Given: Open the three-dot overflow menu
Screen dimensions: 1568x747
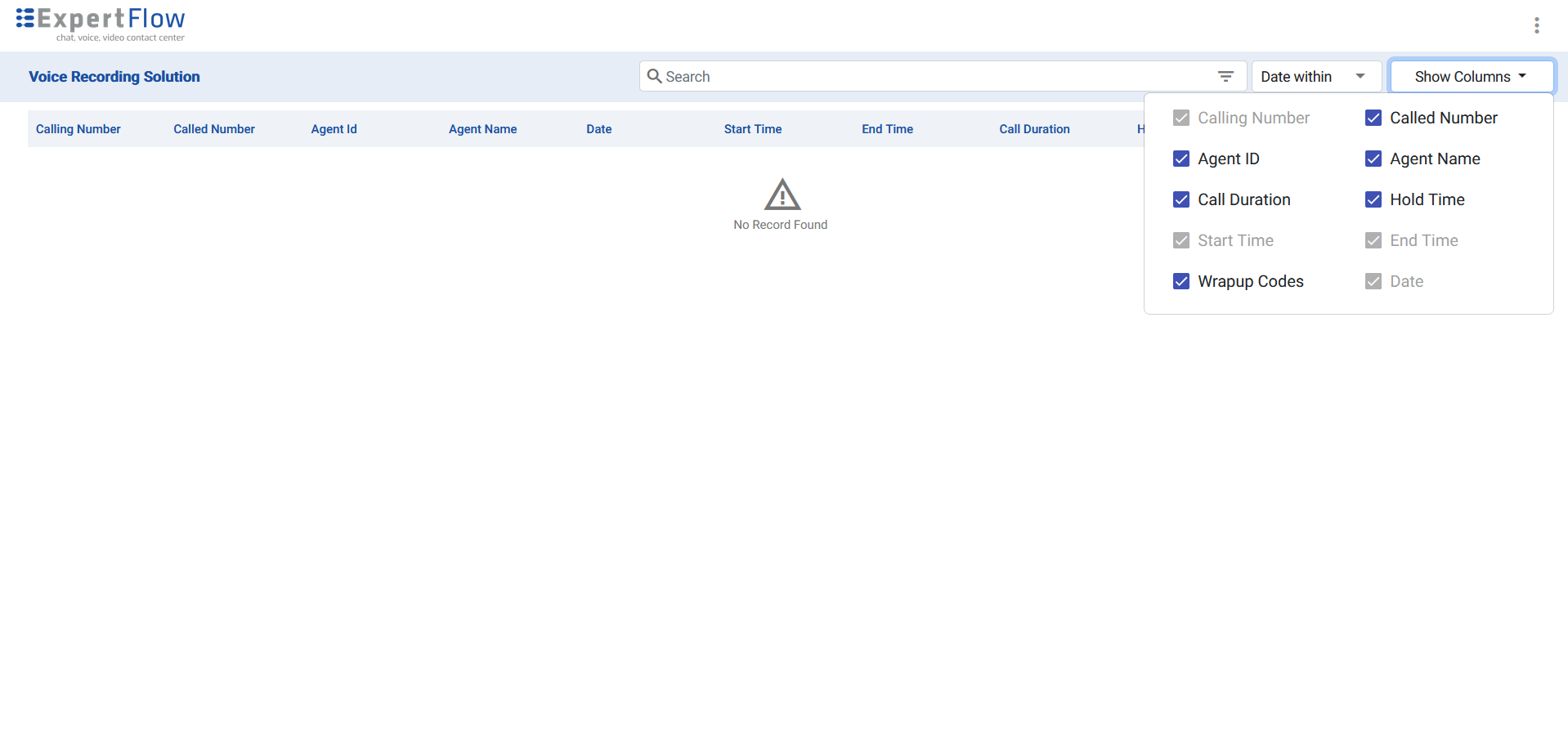Looking at the screenshot, I should coord(1536,25).
